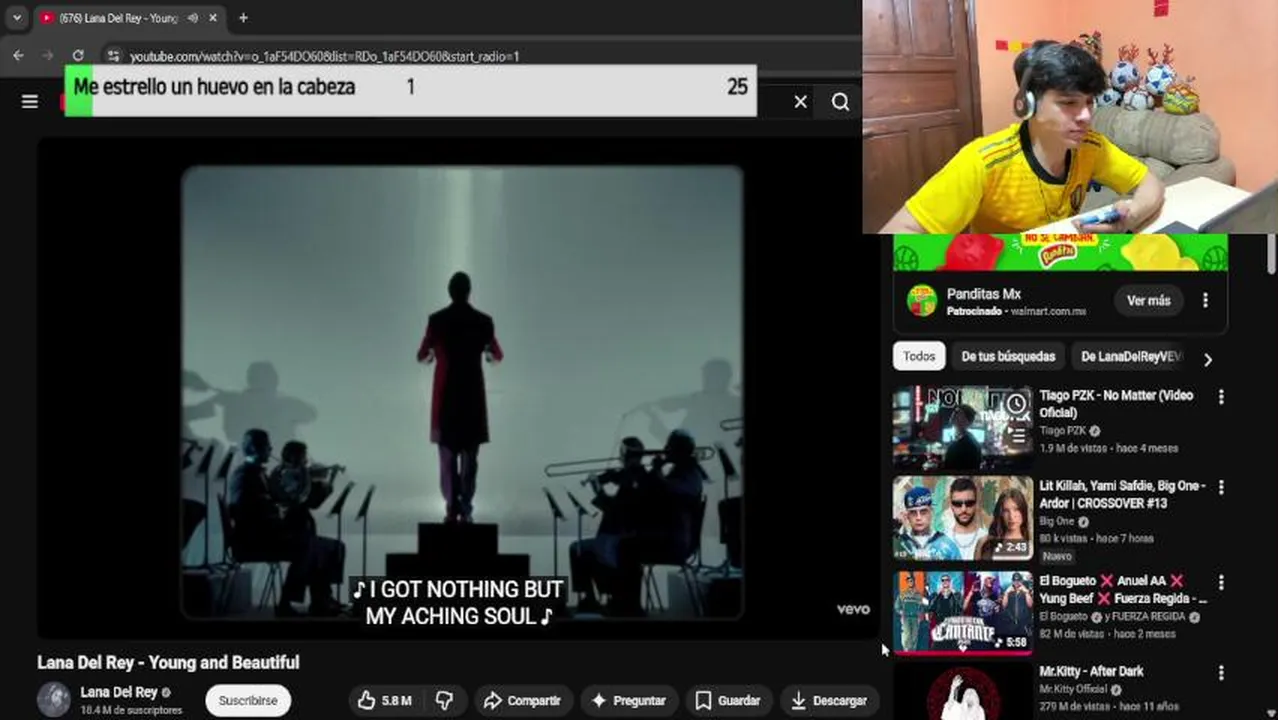Dislike the video with the thumbs down icon

pos(445,701)
